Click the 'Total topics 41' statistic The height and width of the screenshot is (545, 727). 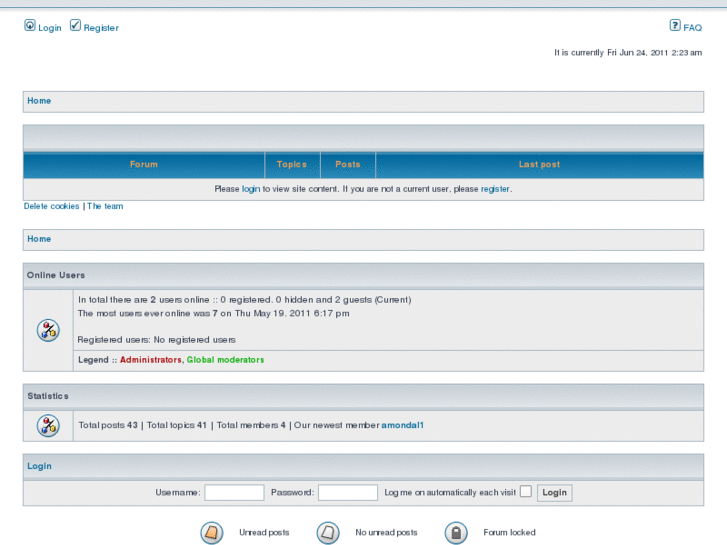click(177, 425)
